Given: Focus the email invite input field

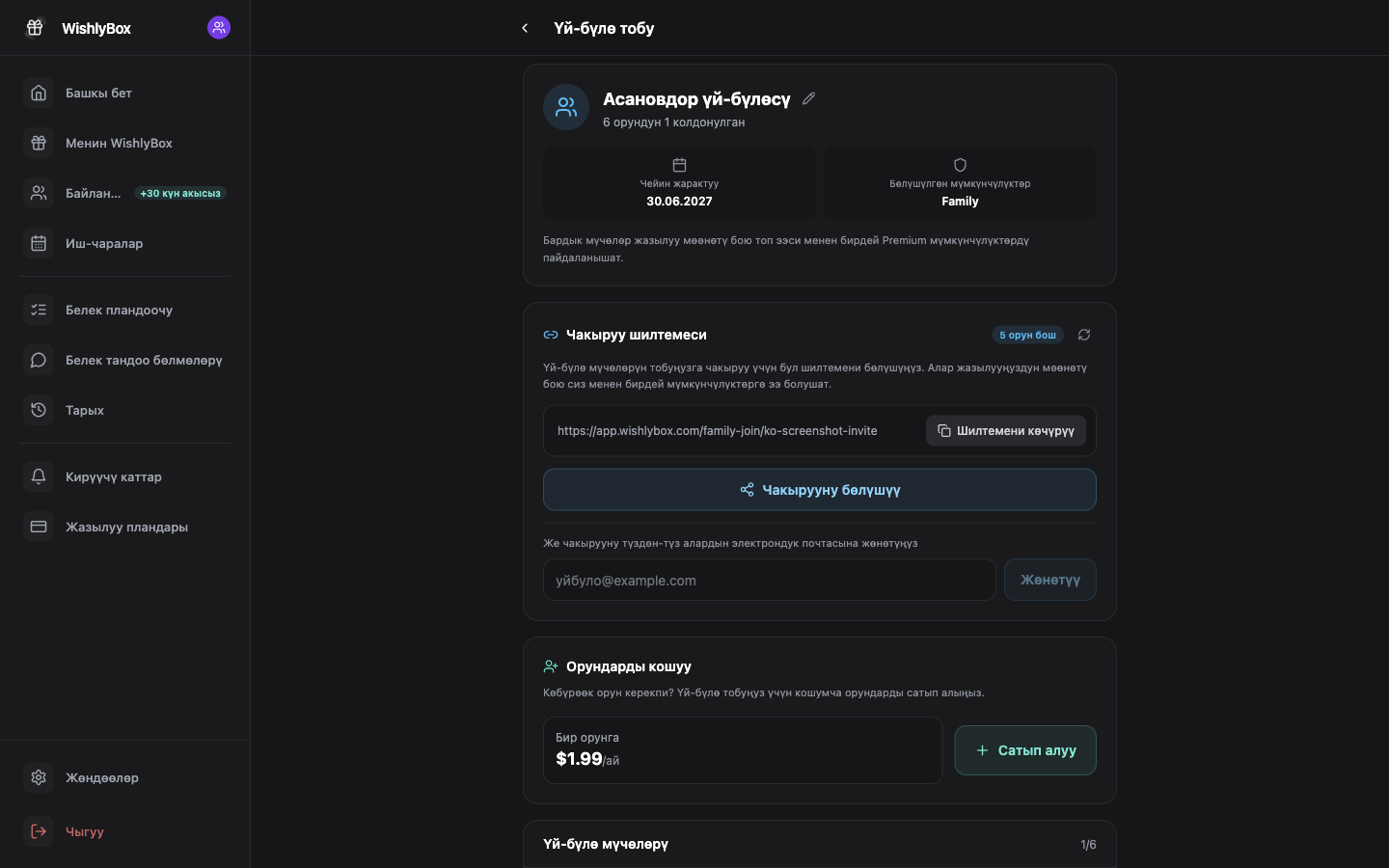Looking at the screenshot, I should (x=770, y=580).
